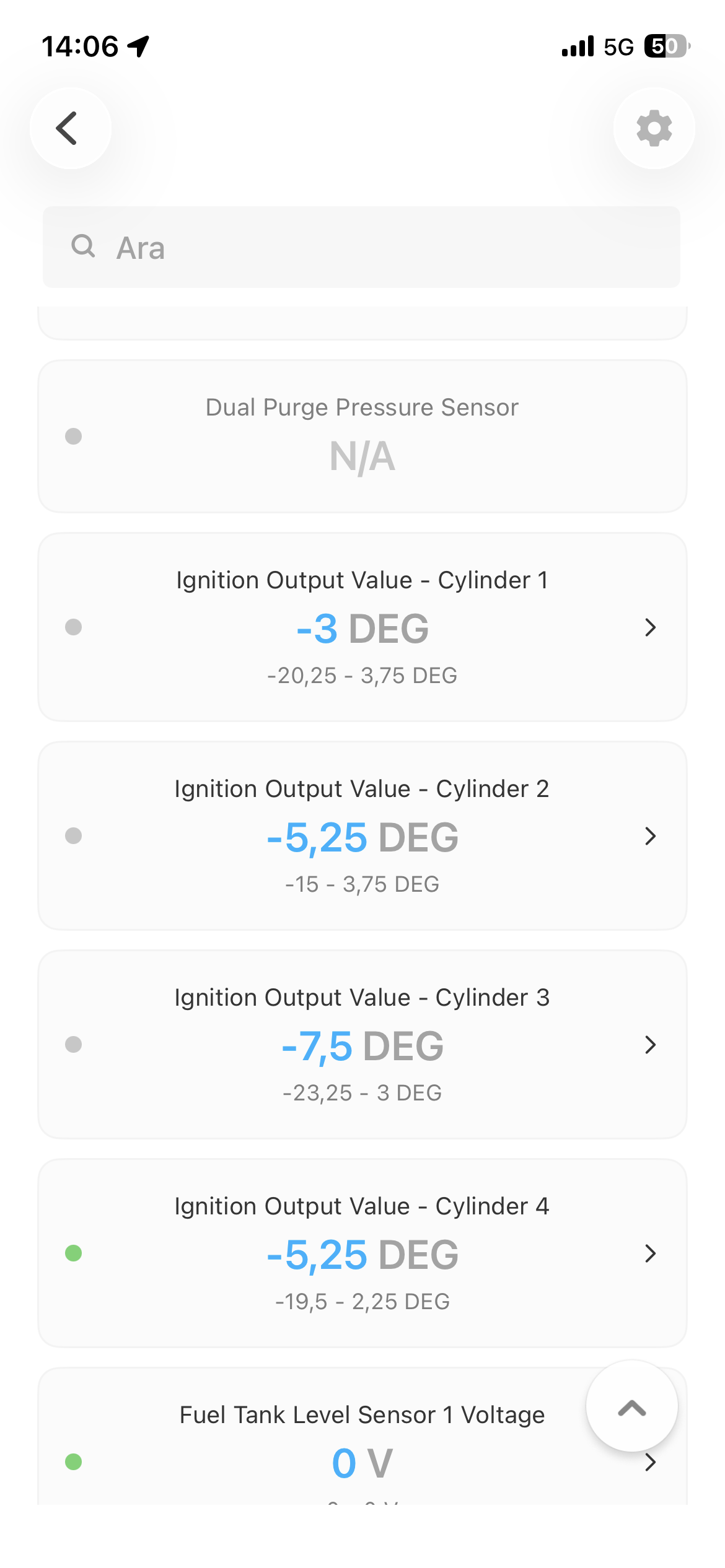725x1568 pixels.
Task: Tap the search magnifier icon
Action: click(x=83, y=246)
